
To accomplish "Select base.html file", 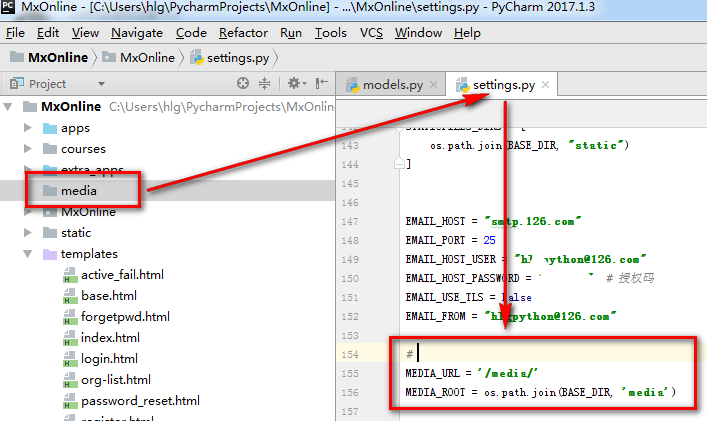I will point(109,296).
